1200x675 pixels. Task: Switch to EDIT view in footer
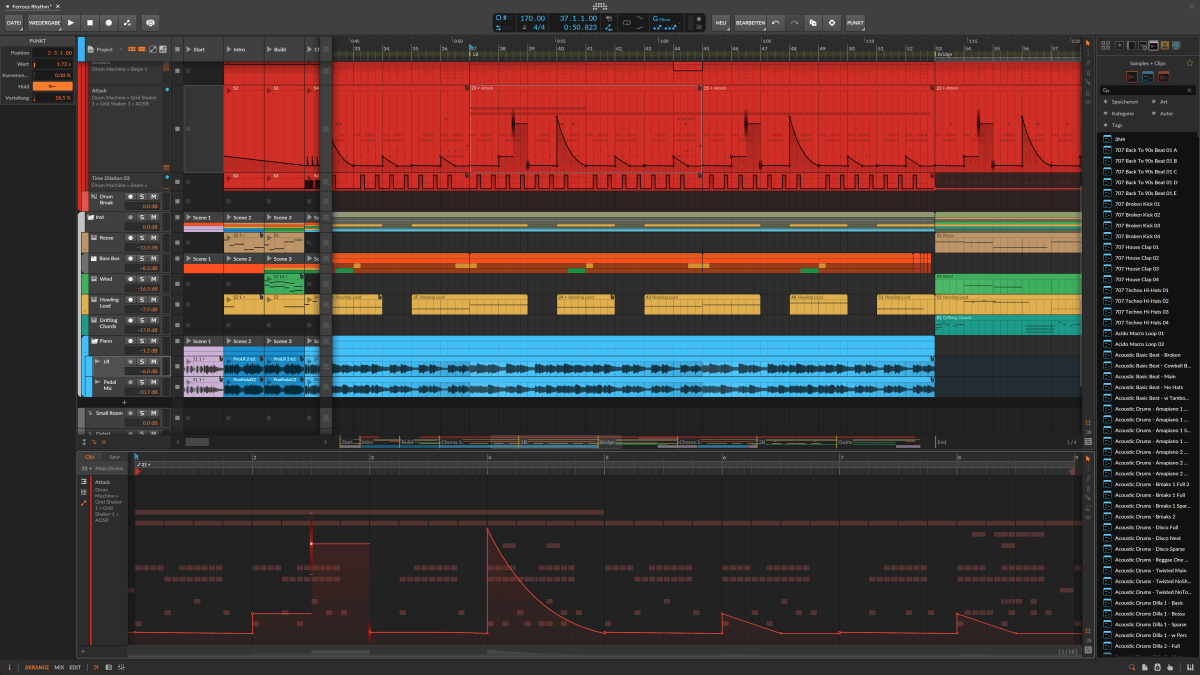click(x=75, y=667)
